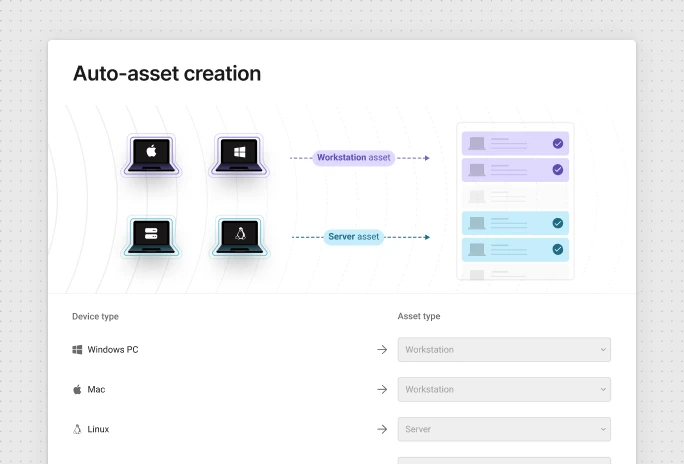Screen dimensions: 684x464
Task: Click the Device type column header
Action: (x=96, y=317)
